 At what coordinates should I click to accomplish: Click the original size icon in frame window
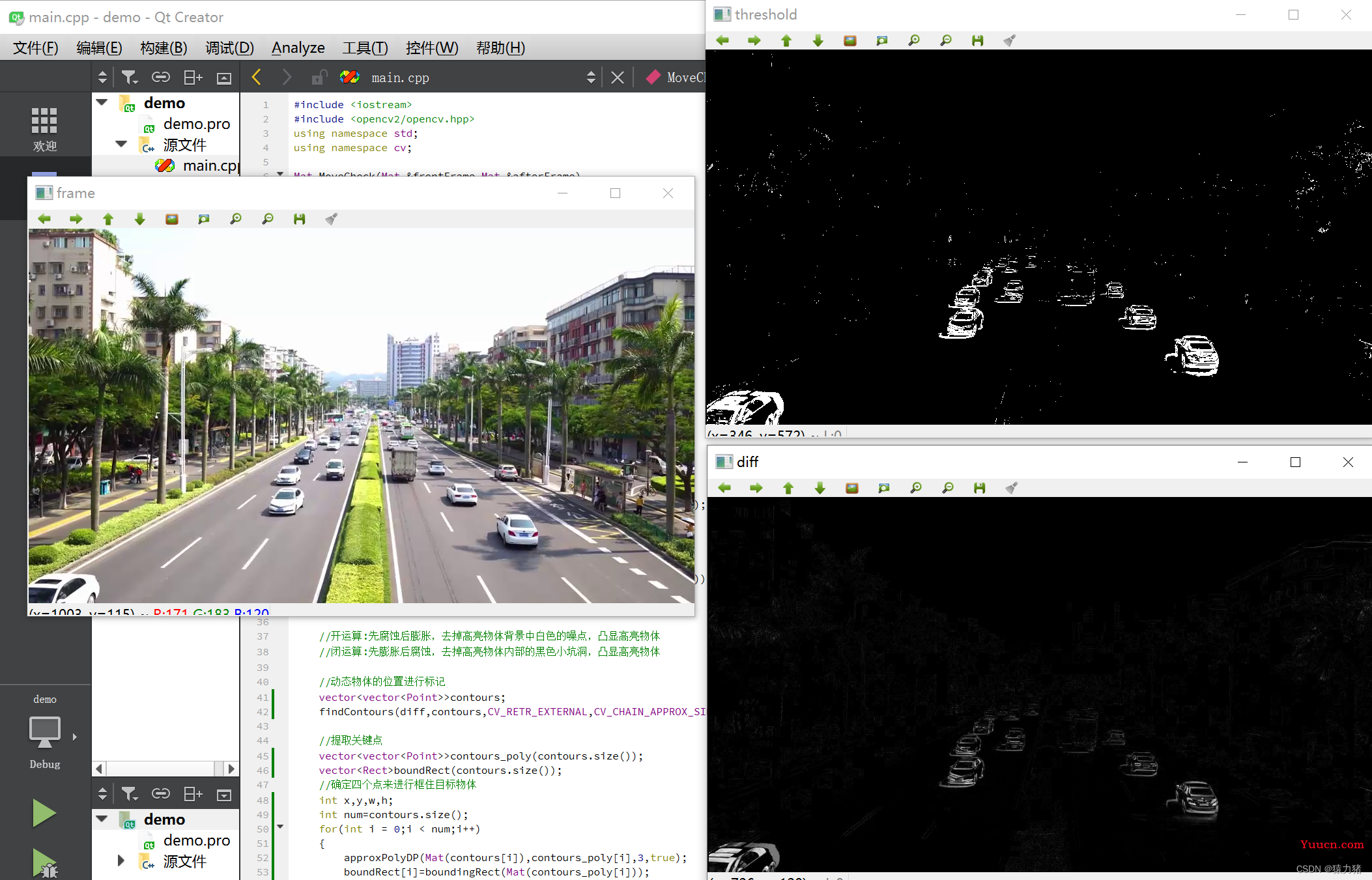(172, 219)
